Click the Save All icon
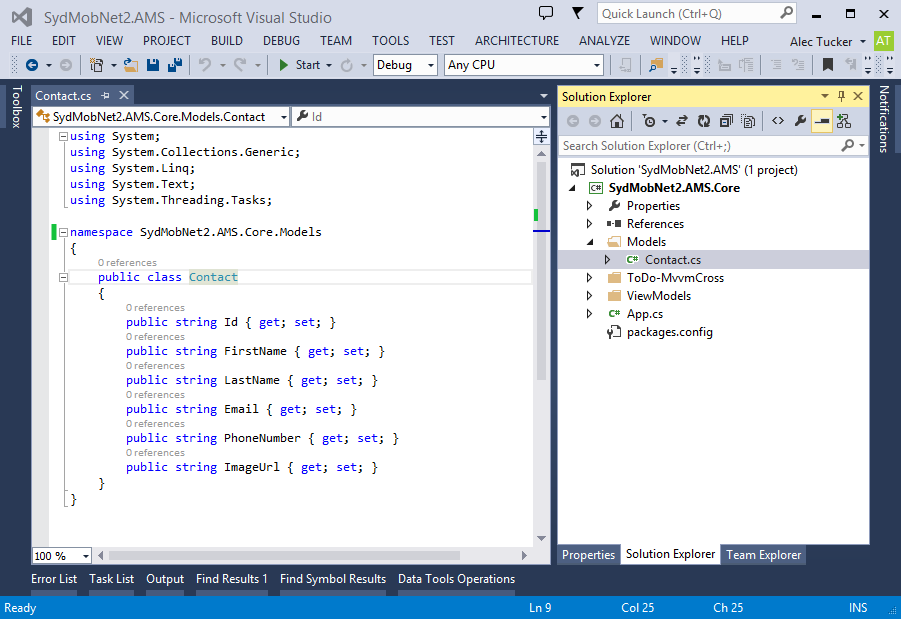The image size is (901, 619). click(175, 65)
